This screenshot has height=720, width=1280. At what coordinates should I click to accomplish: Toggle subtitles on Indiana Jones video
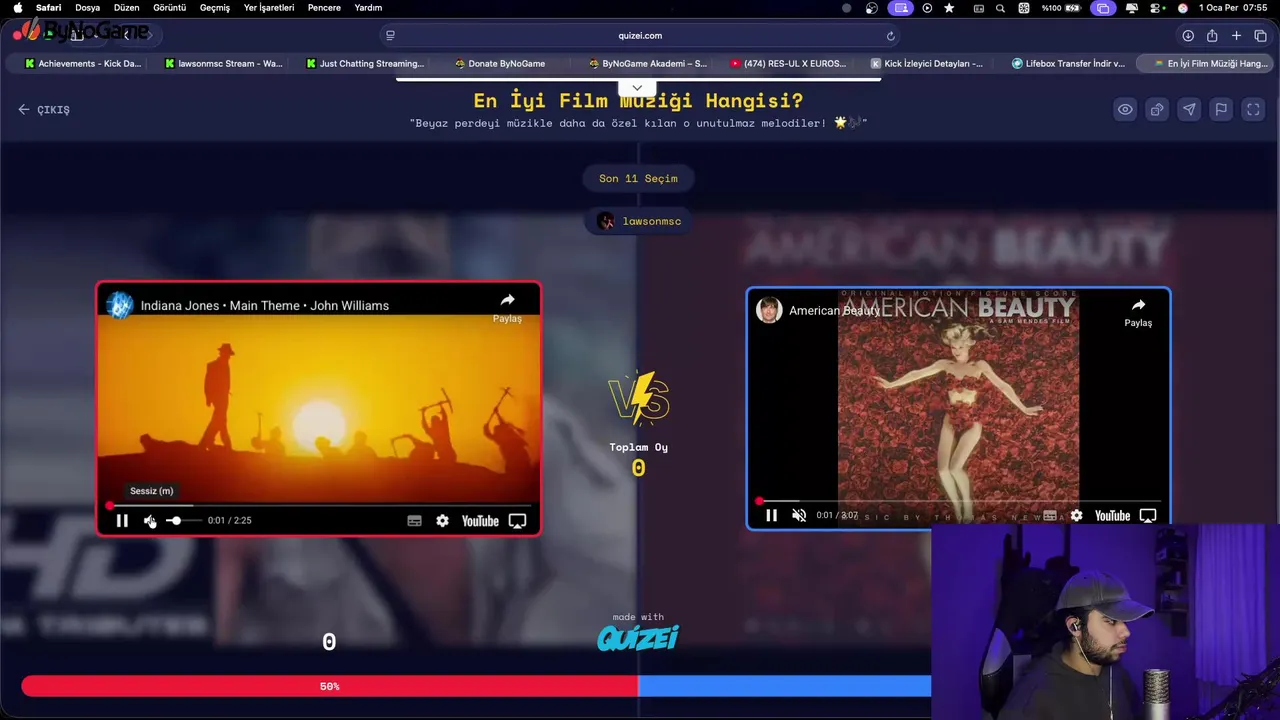(x=414, y=521)
